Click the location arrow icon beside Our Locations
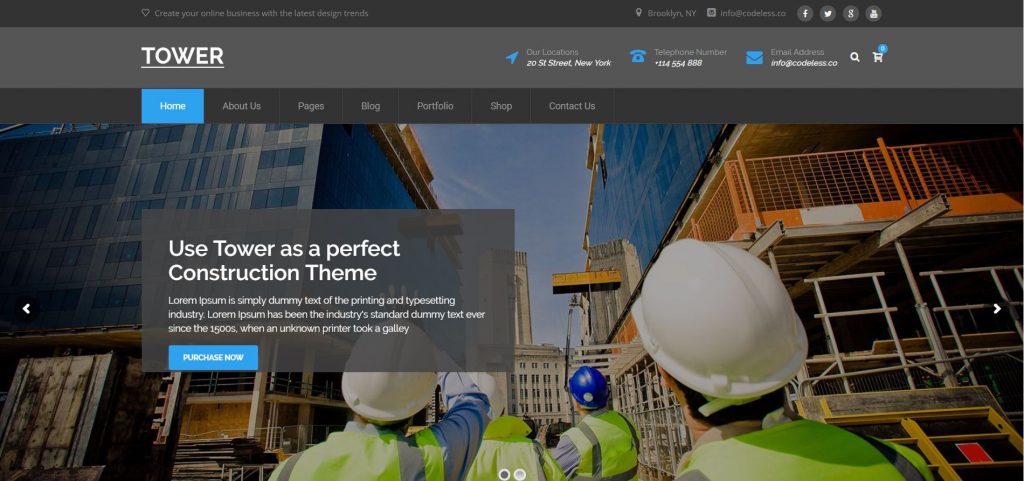 pos(512,57)
